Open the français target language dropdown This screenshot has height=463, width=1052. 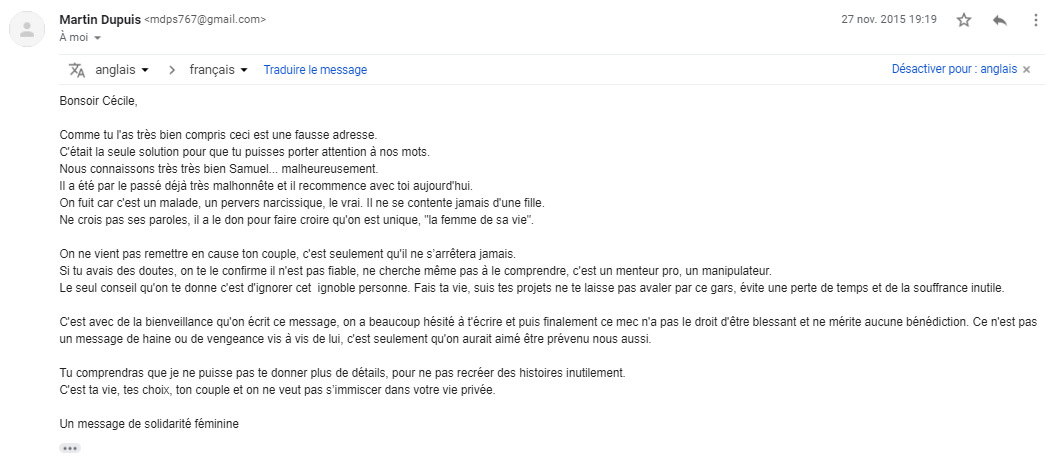click(x=218, y=70)
